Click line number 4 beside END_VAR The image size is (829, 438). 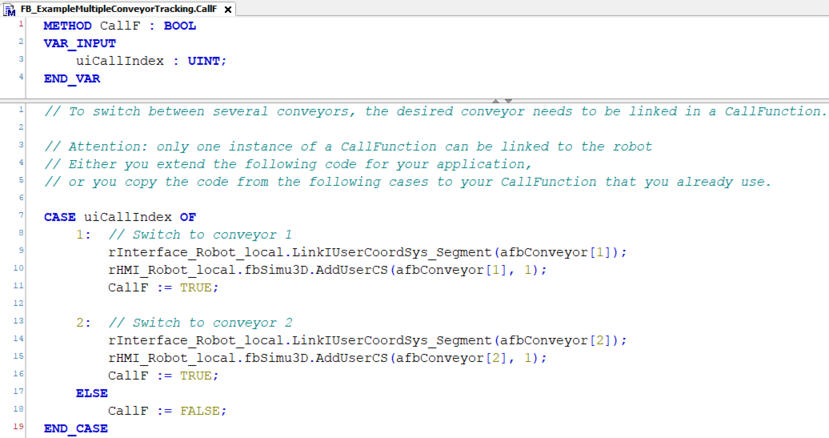pos(20,78)
